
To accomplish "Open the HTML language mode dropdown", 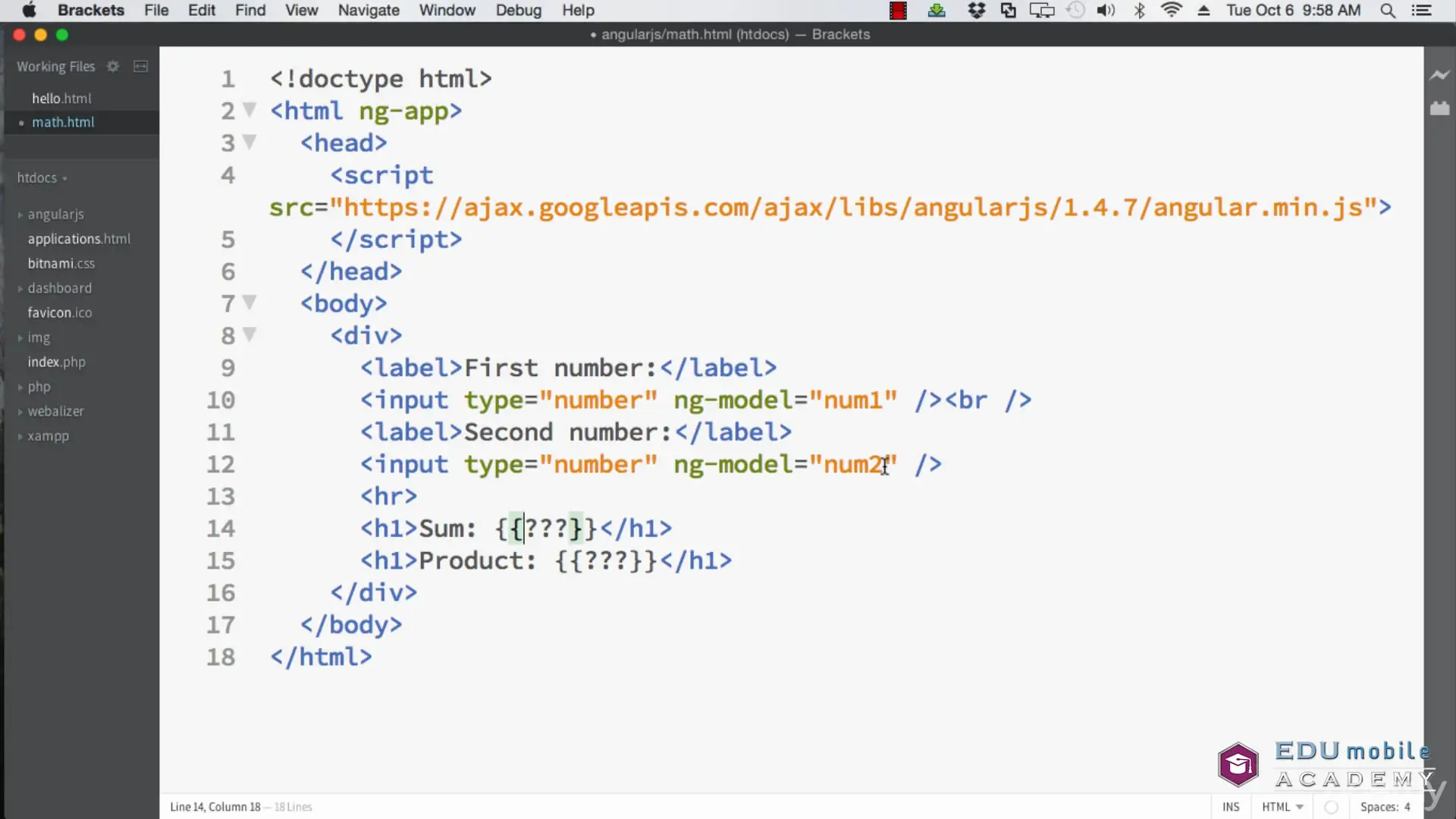I will point(1282,807).
